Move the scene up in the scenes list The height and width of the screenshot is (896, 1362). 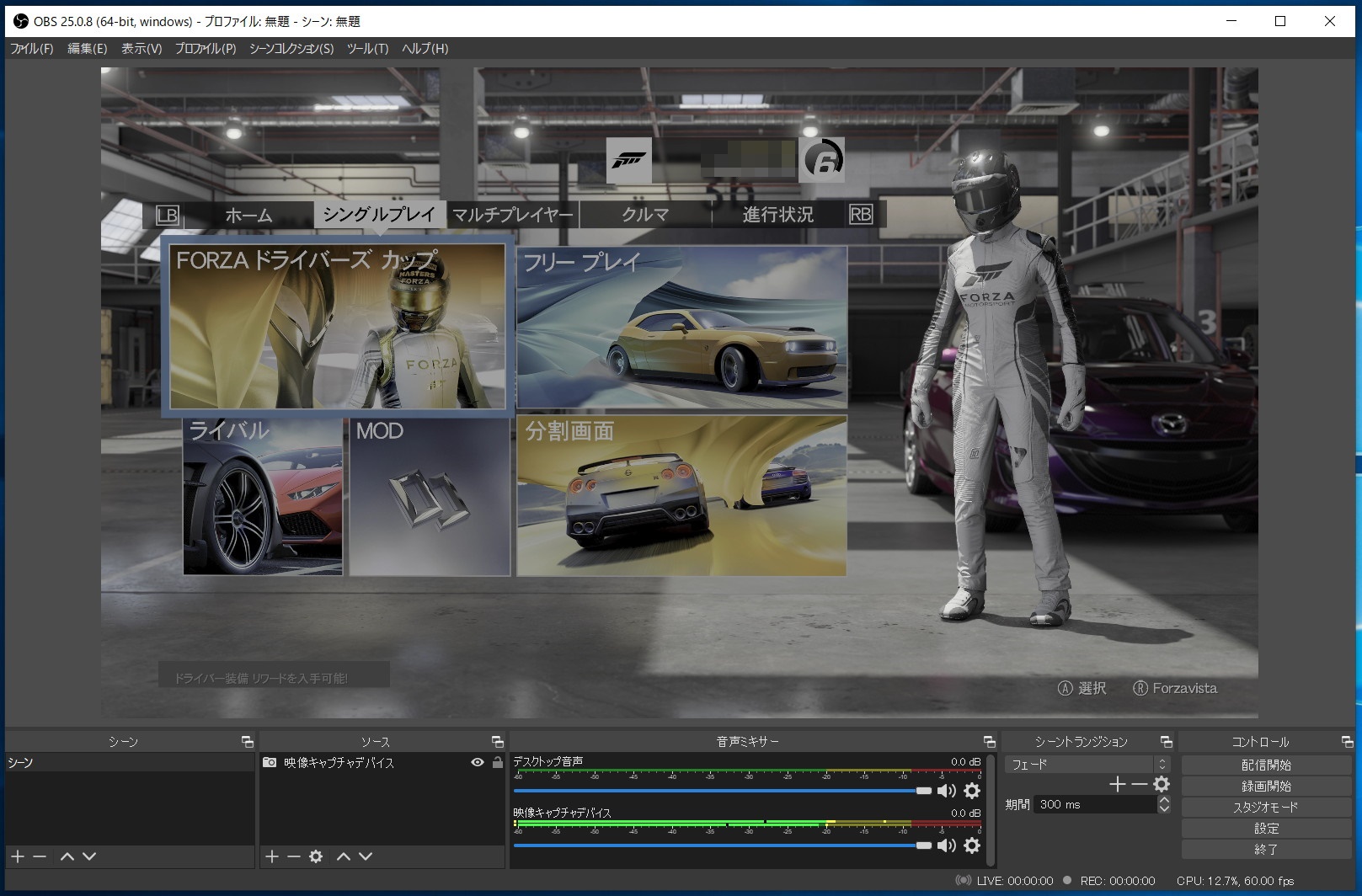pyautogui.click(x=67, y=856)
